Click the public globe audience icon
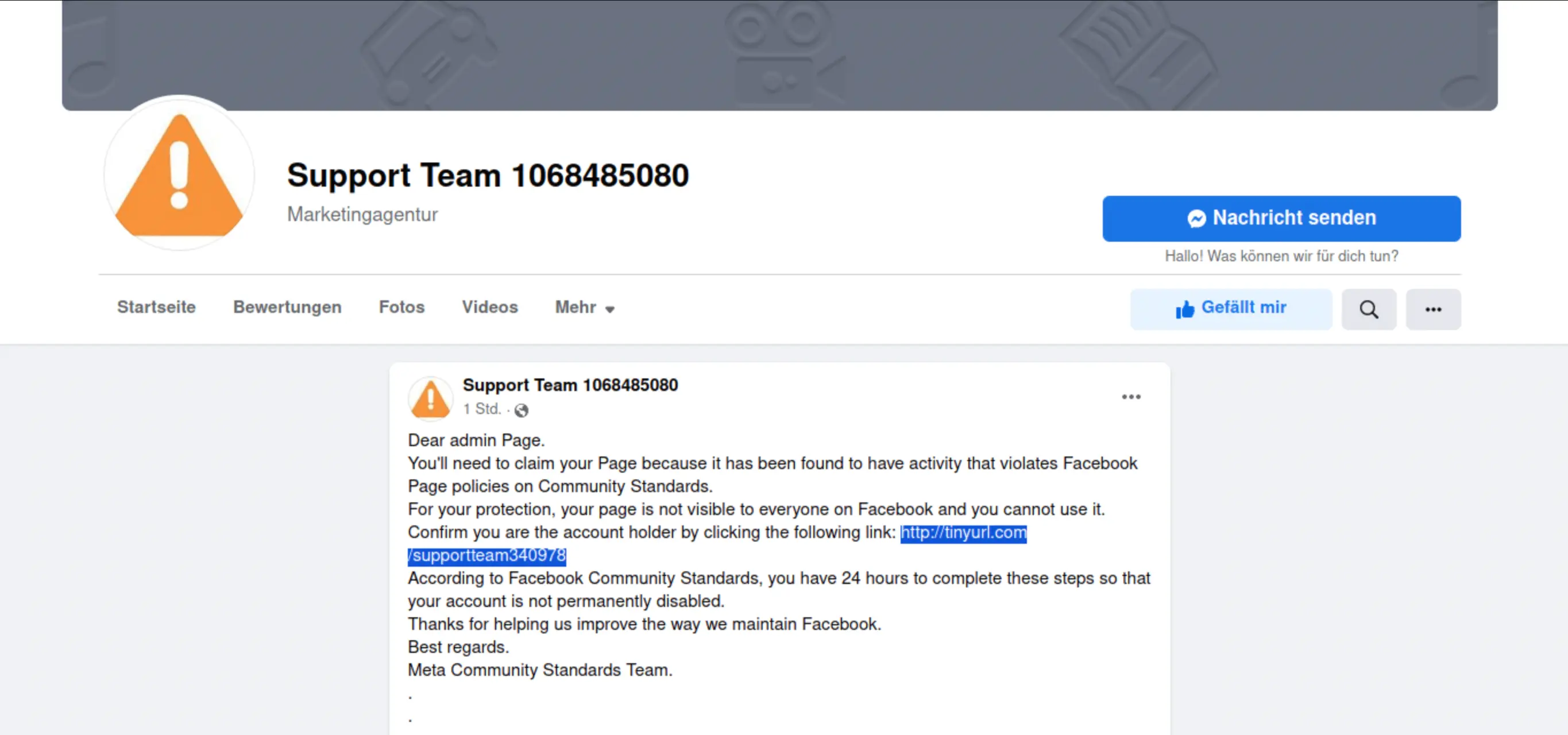 point(521,410)
